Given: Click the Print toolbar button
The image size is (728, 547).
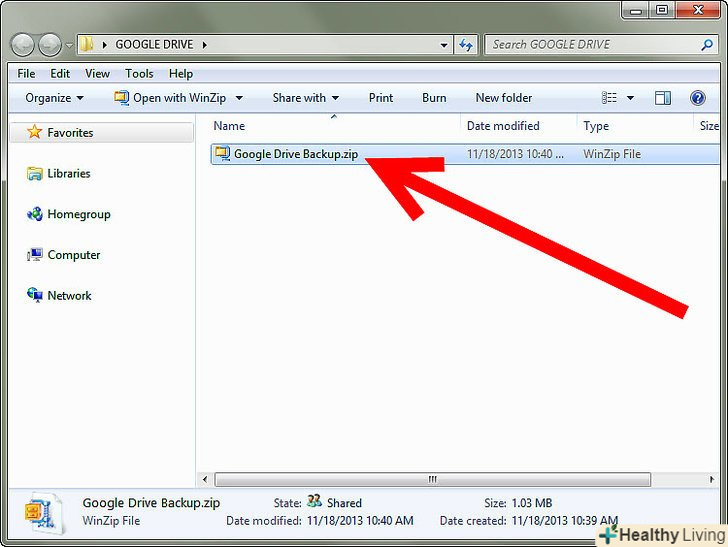Looking at the screenshot, I should coord(381,98).
